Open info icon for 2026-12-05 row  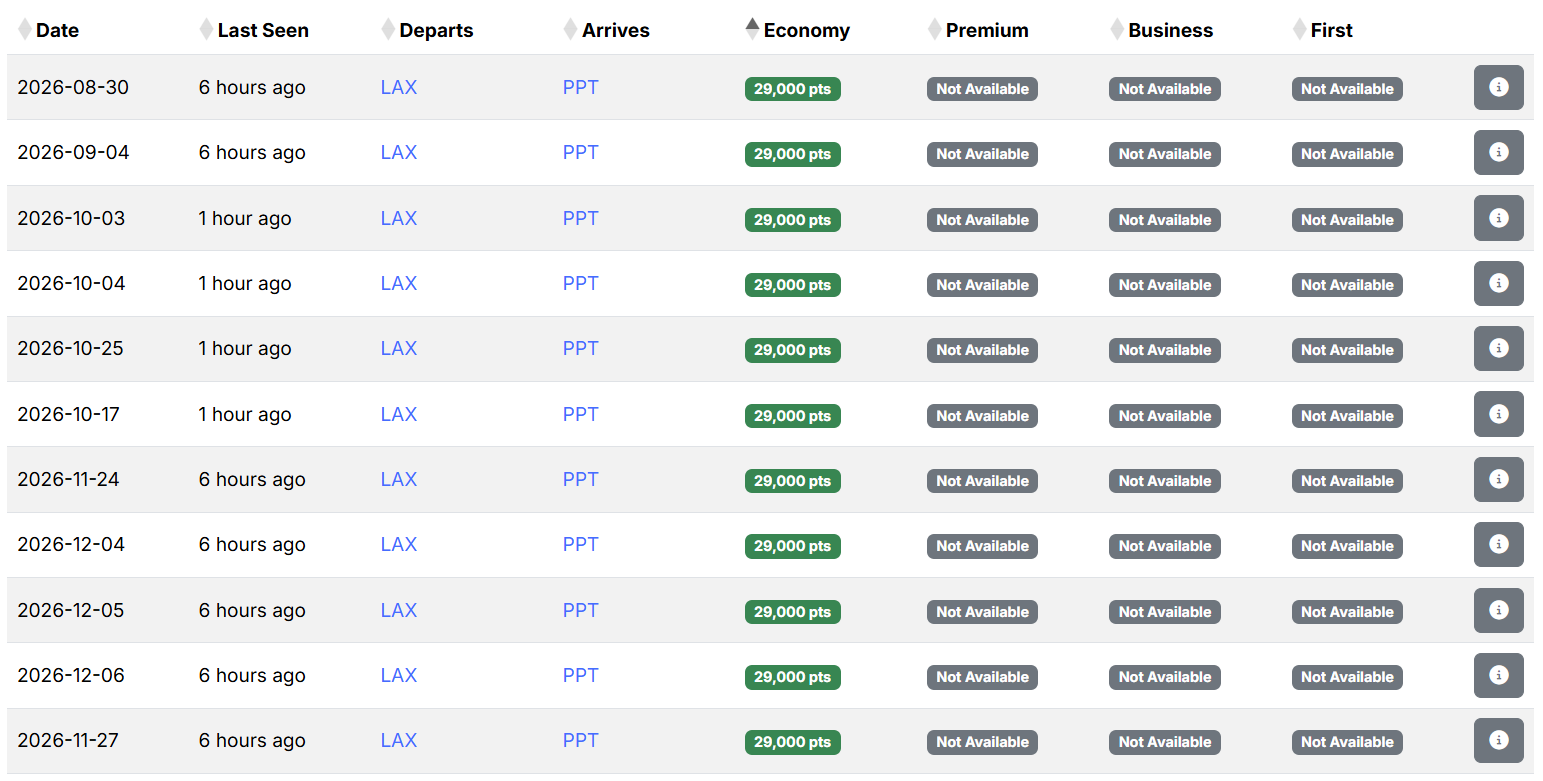[x=1498, y=610]
